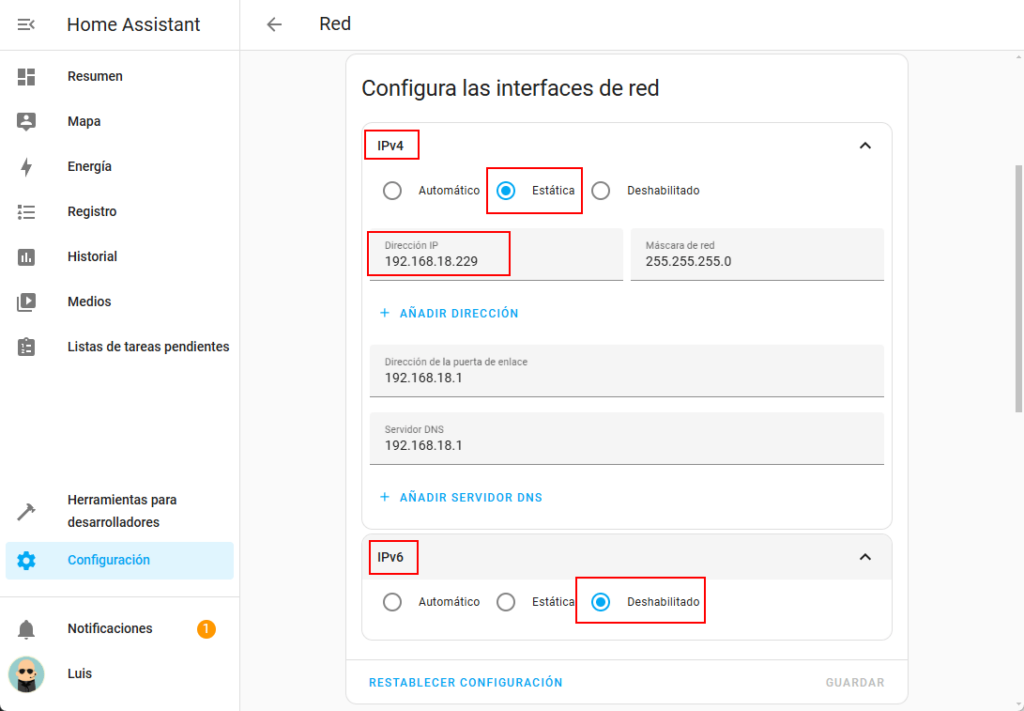
Task: Choose Estática radio under IPv6
Action: pyautogui.click(x=506, y=602)
